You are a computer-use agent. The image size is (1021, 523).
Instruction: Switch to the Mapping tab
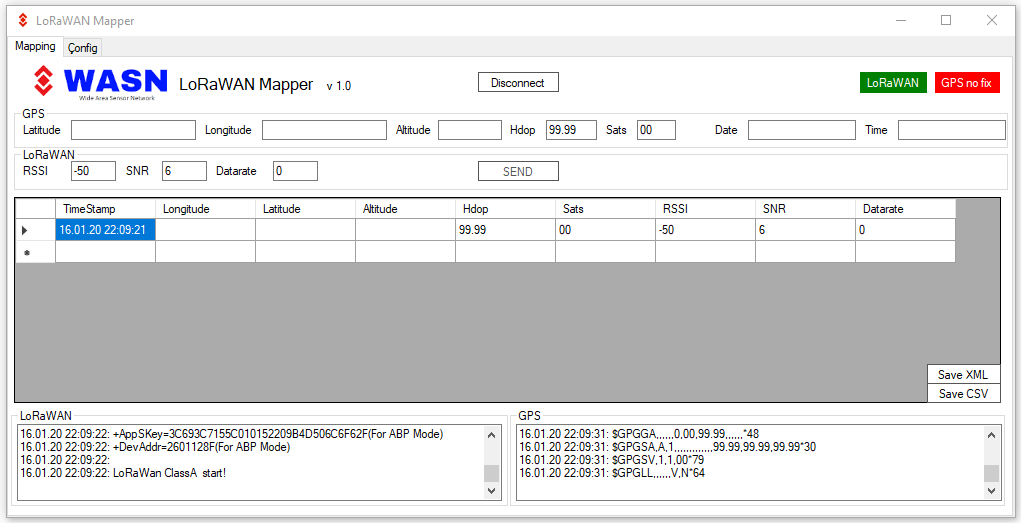(36, 46)
